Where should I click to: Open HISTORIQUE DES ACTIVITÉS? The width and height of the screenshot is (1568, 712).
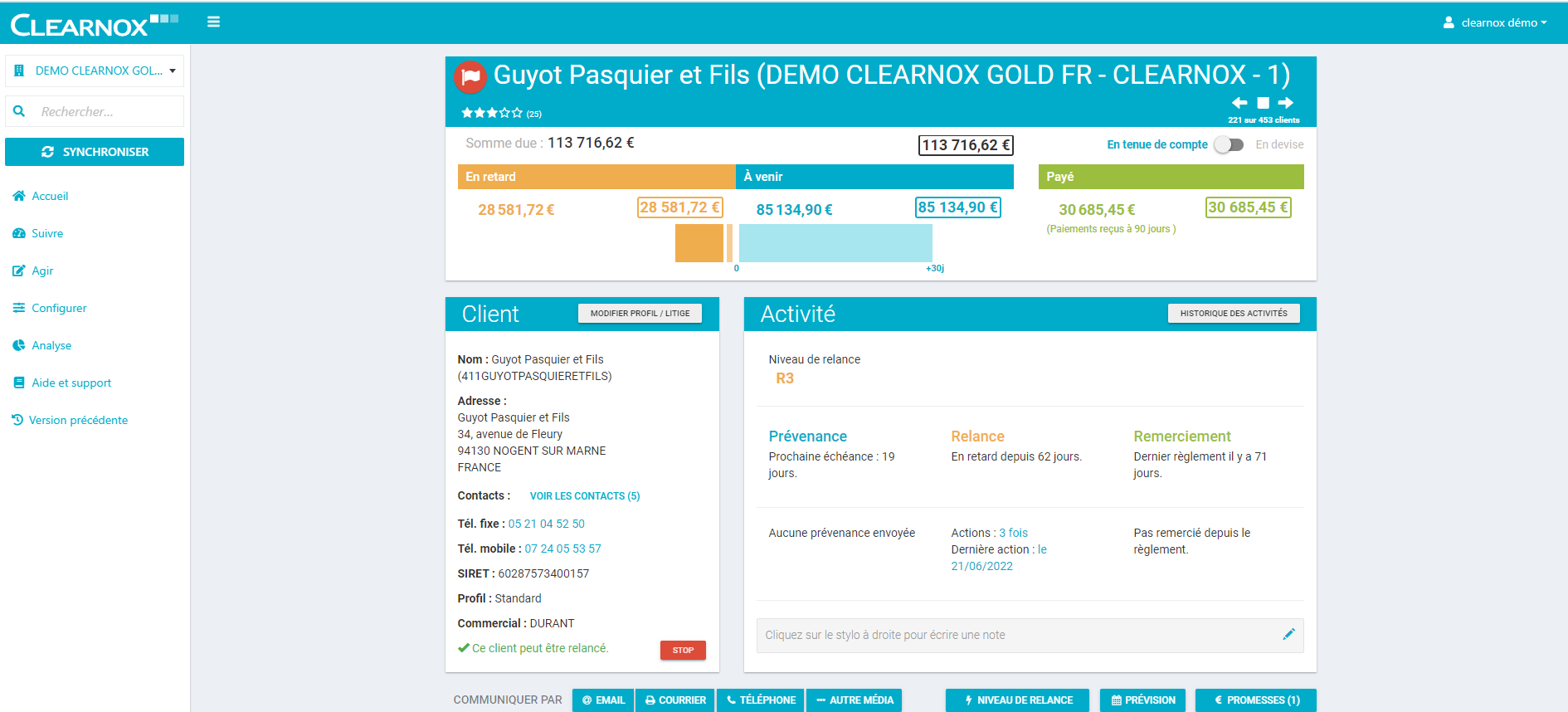point(1234,314)
